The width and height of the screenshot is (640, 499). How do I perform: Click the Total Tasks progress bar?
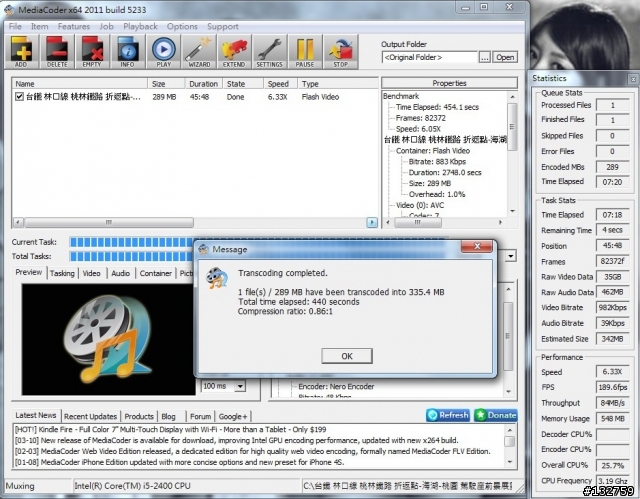(131, 257)
